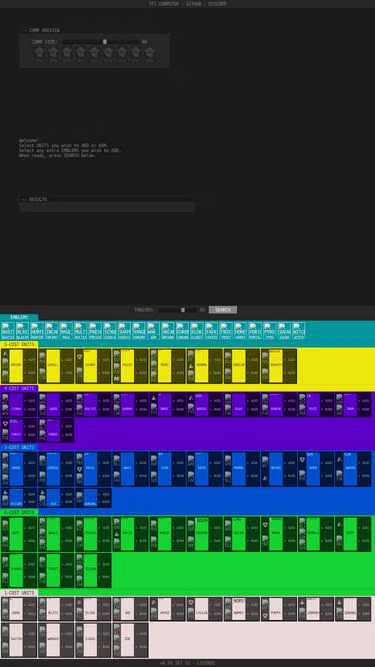Select the Frost emblem icon
375x667 pixels.
click(226, 331)
